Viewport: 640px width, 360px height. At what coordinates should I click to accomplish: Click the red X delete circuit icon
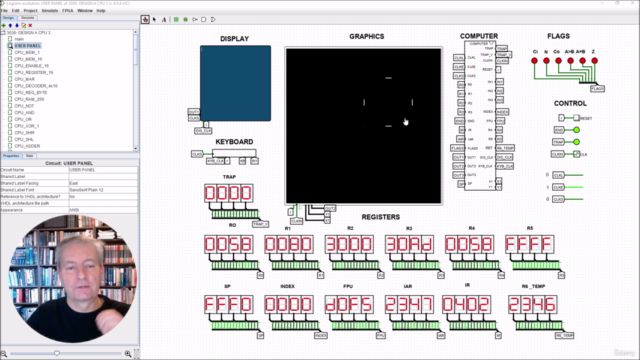tap(30, 25)
